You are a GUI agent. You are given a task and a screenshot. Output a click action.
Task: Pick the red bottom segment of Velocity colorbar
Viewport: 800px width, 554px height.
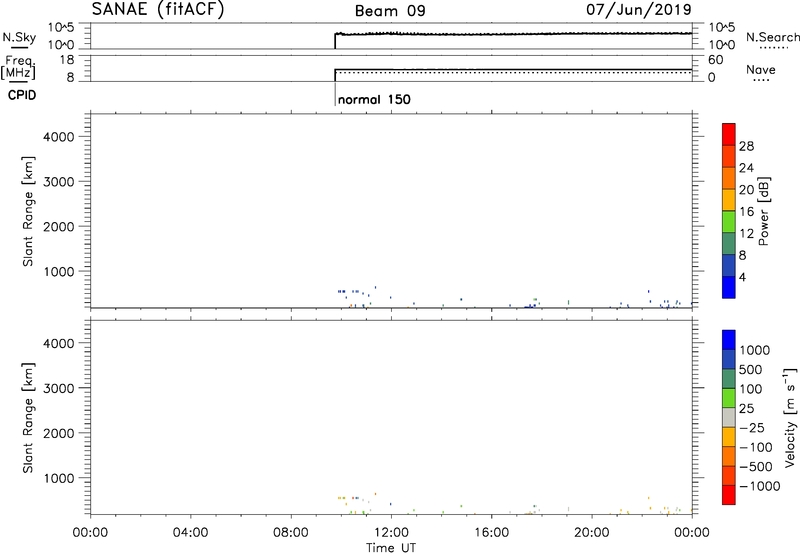(729, 495)
